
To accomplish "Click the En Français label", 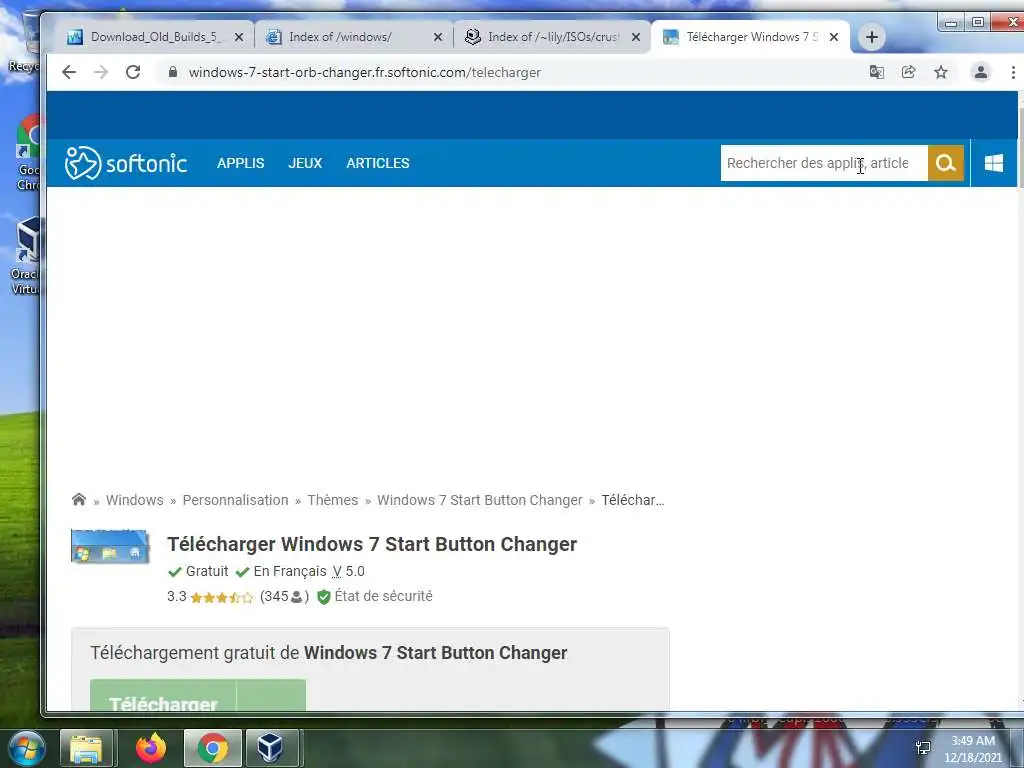I will (290, 571).
